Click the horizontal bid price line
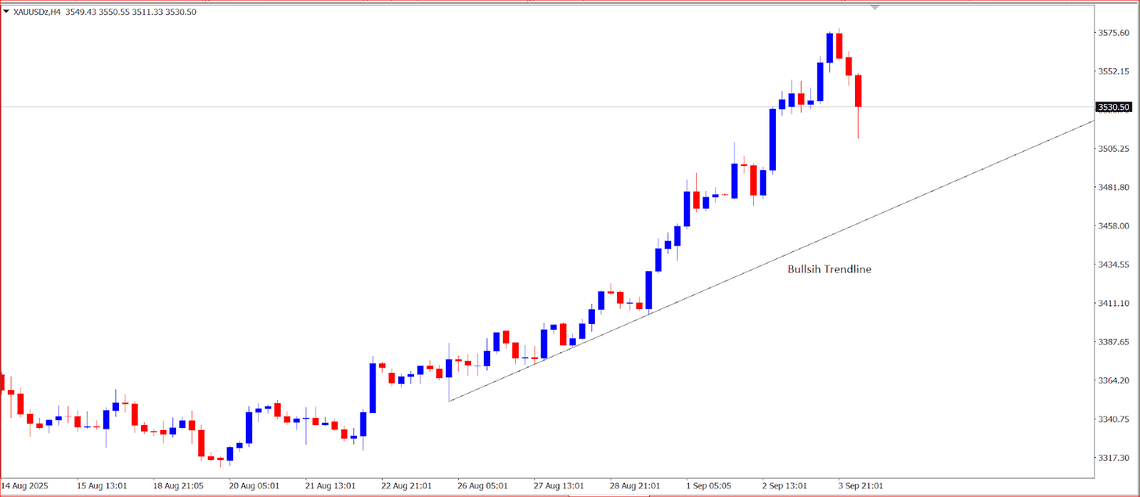The width and height of the screenshot is (1140, 497). [400, 106]
